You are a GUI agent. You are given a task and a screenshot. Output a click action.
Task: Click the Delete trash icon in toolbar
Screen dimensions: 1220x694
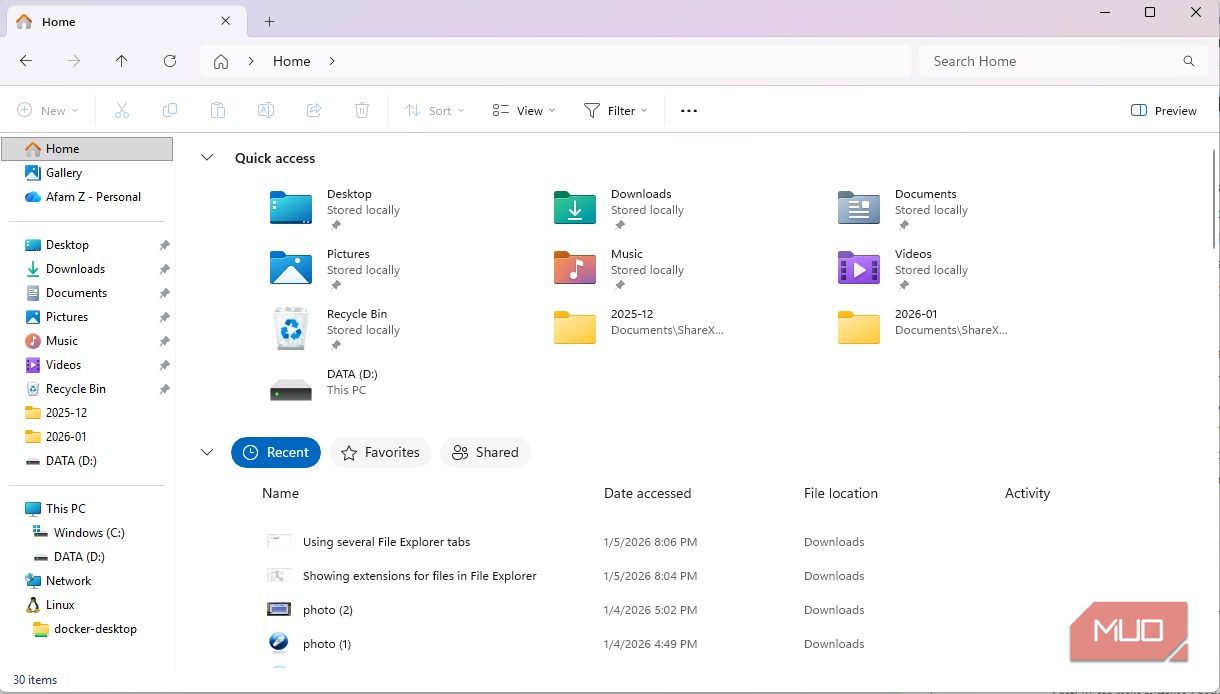point(362,111)
